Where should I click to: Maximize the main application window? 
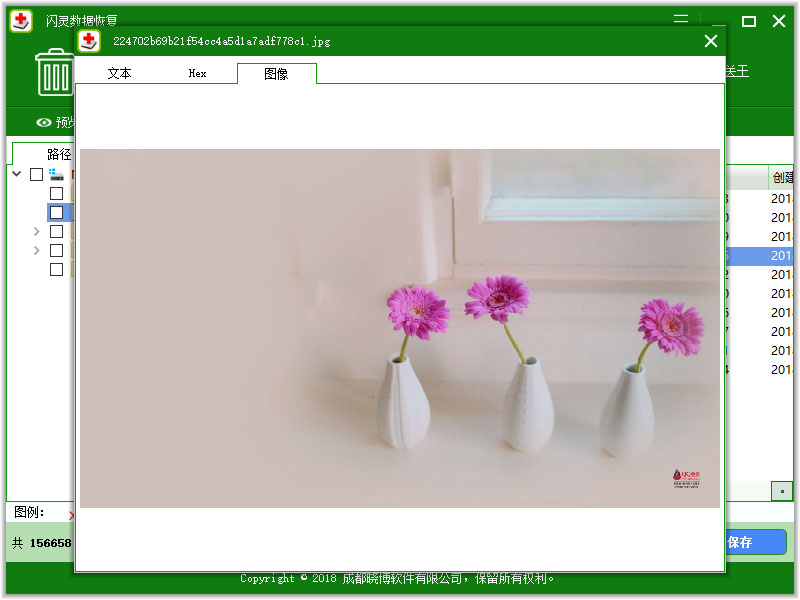pos(748,21)
